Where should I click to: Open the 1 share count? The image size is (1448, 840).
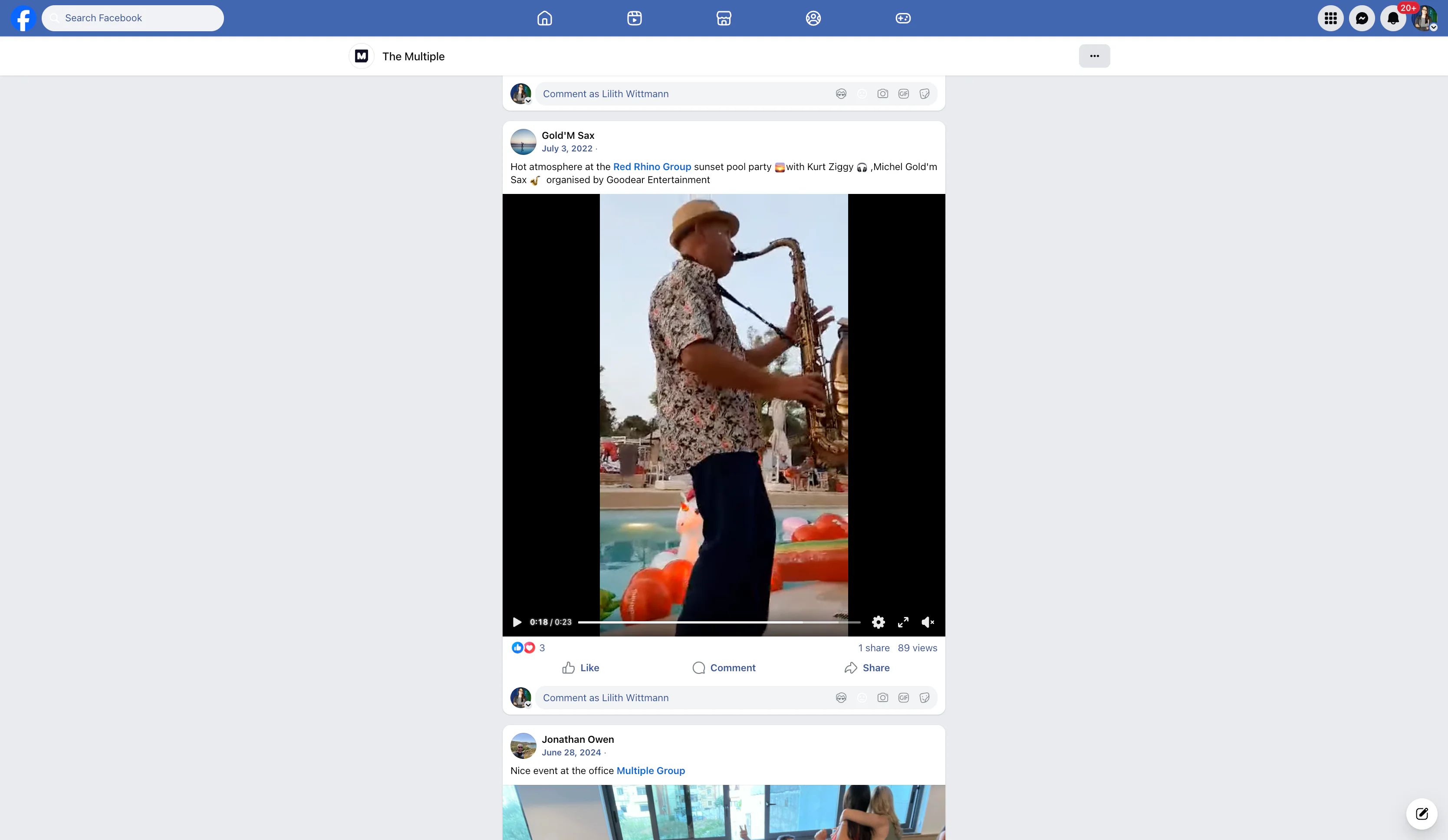point(873,647)
